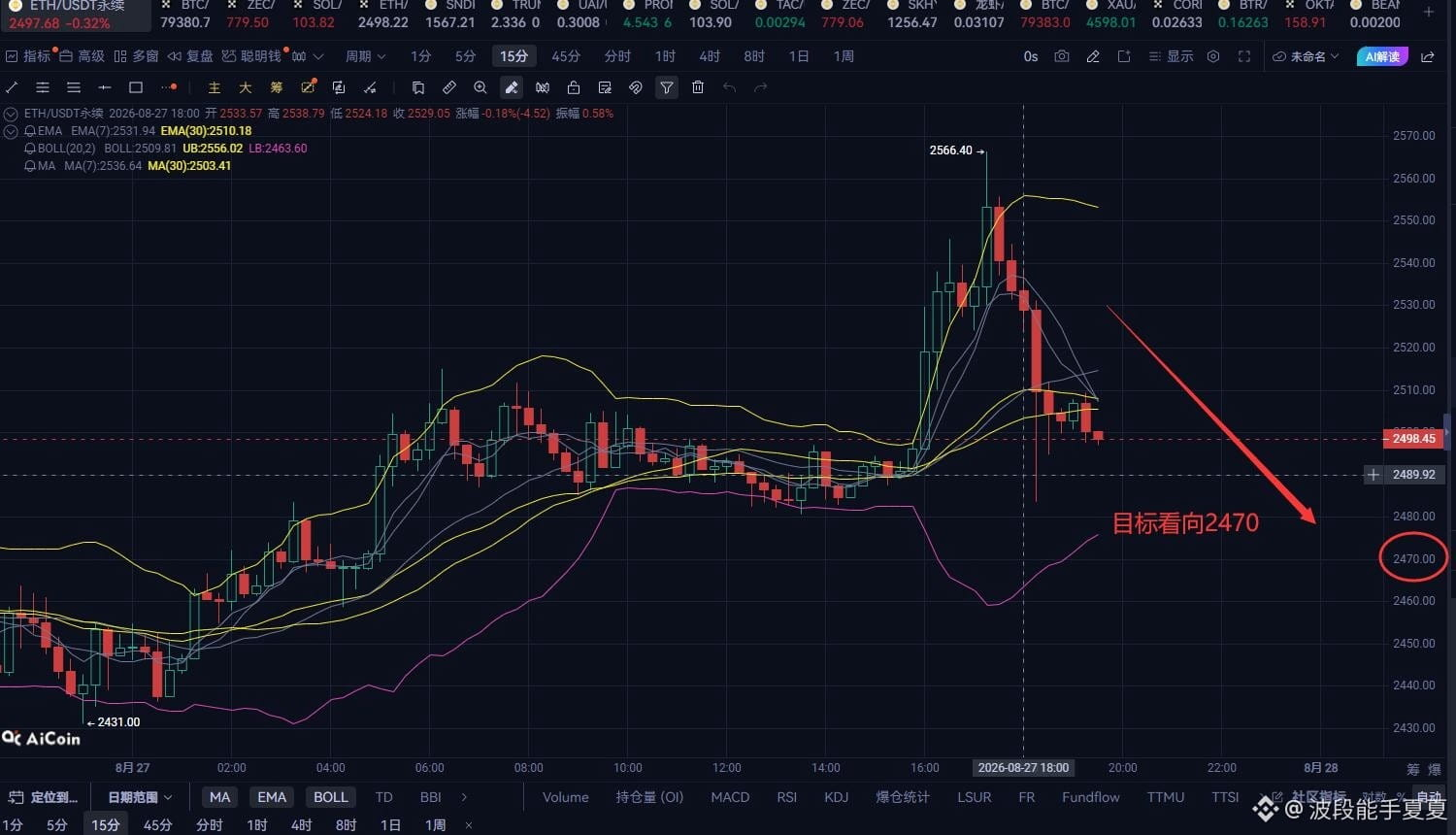The image size is (1456, 835).
Task: Select the 1周 timeframe in top bar
Action: (844, 56)
